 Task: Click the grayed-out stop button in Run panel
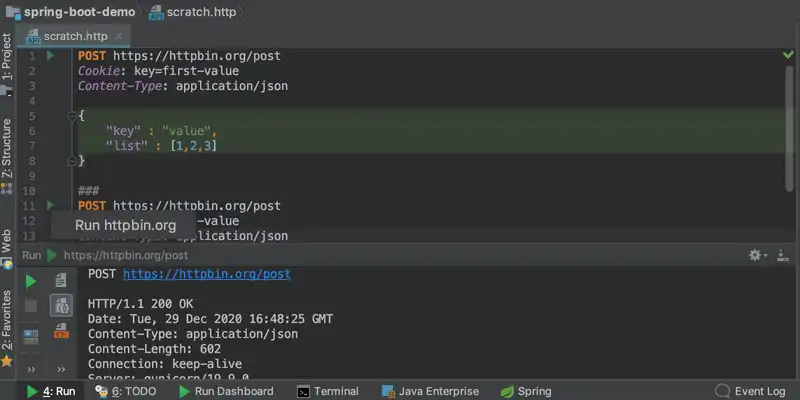[x=31, y=305]
